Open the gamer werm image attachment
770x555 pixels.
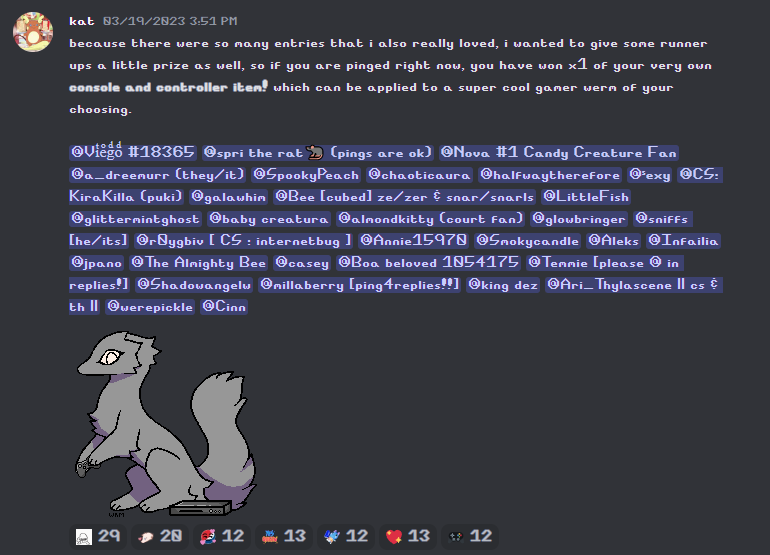pos(166,423)
